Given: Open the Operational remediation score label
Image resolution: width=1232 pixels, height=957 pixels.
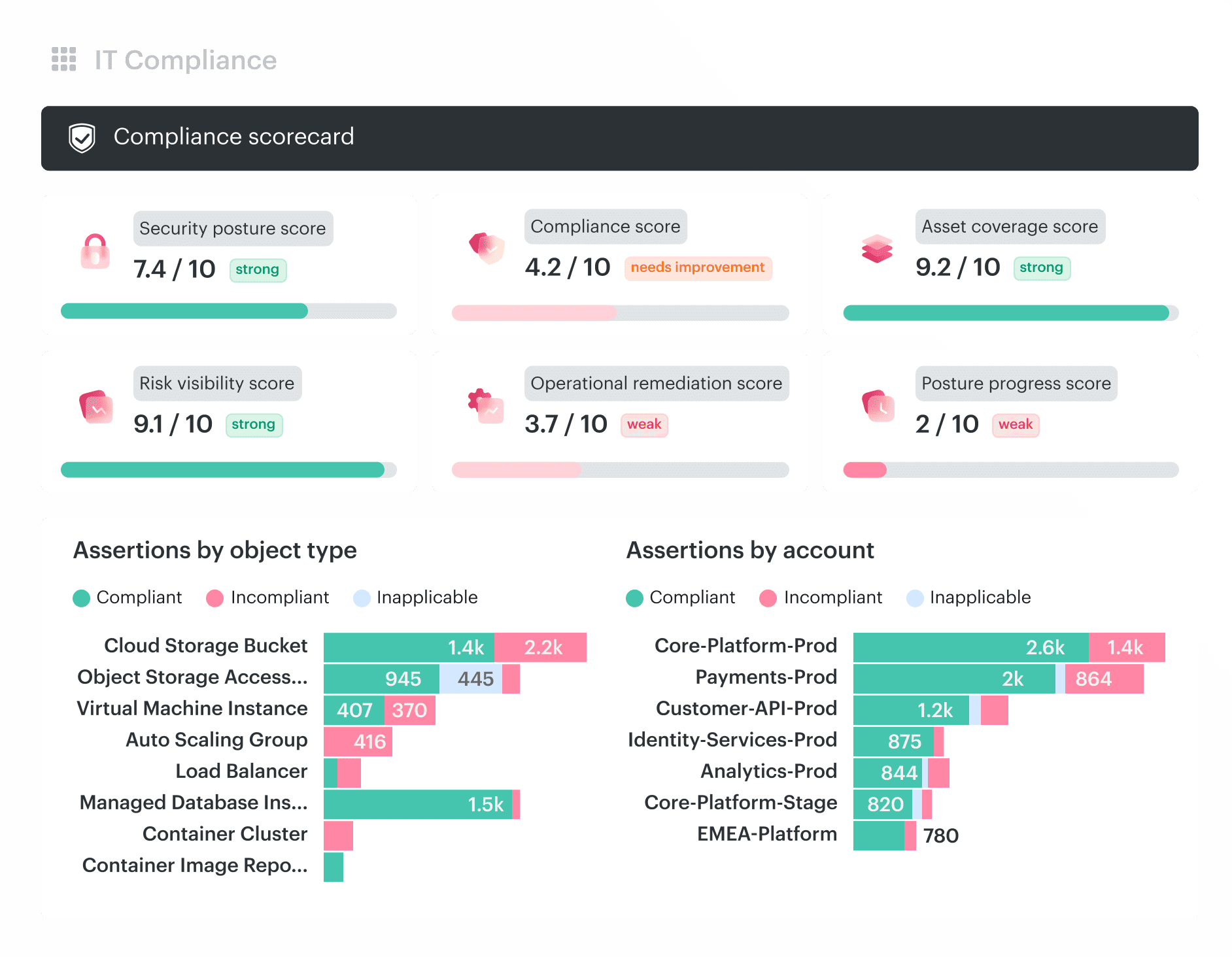Looking at the screenshot, I should click(x=657, y=383).
